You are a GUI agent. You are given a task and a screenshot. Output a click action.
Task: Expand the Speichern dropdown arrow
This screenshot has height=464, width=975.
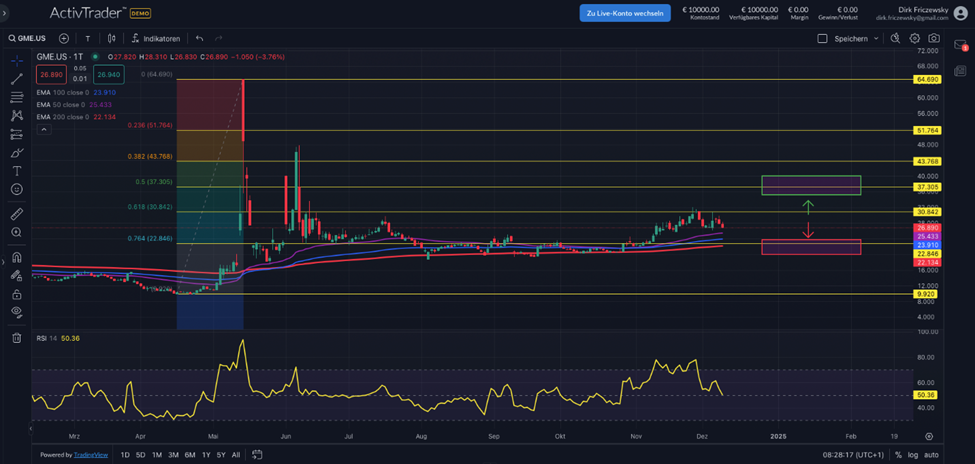point(876,38)
